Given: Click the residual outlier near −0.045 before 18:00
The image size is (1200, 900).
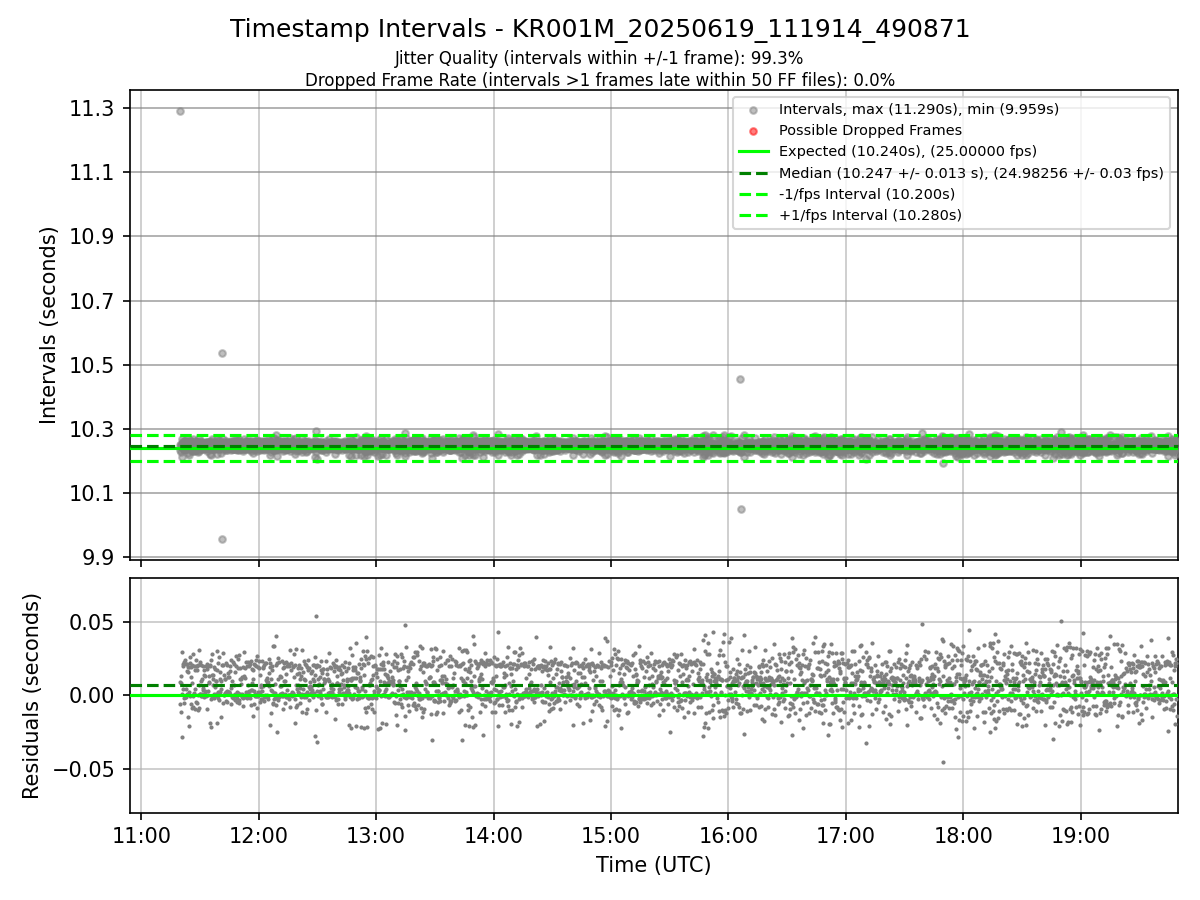Looking at the screenshot, I should (942, 762).
